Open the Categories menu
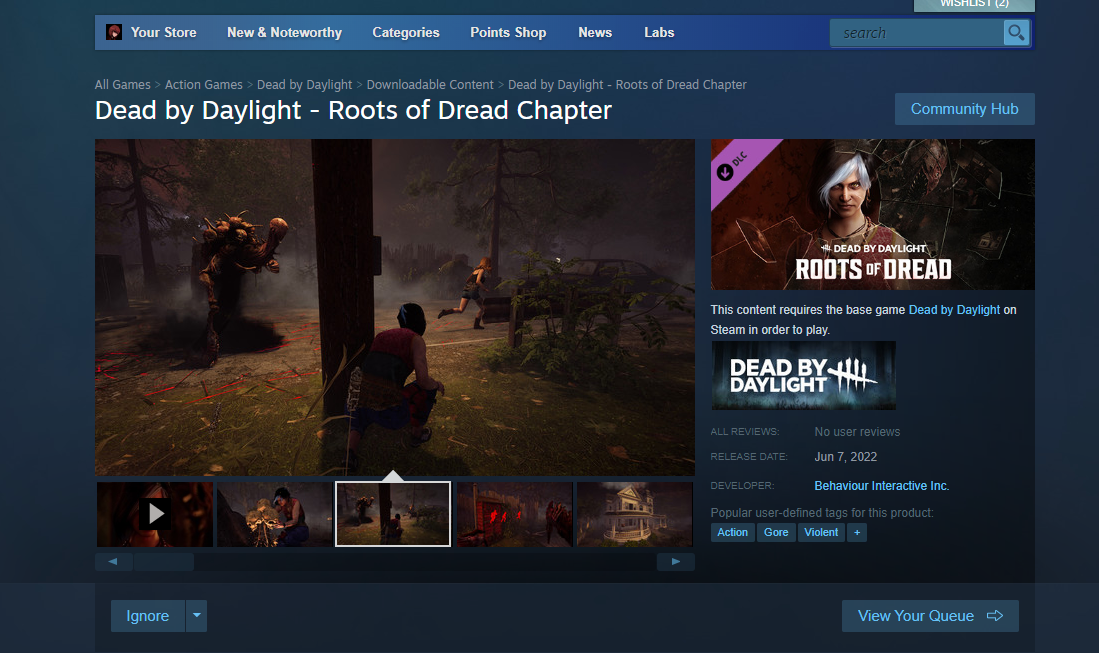 pos(406,32)
